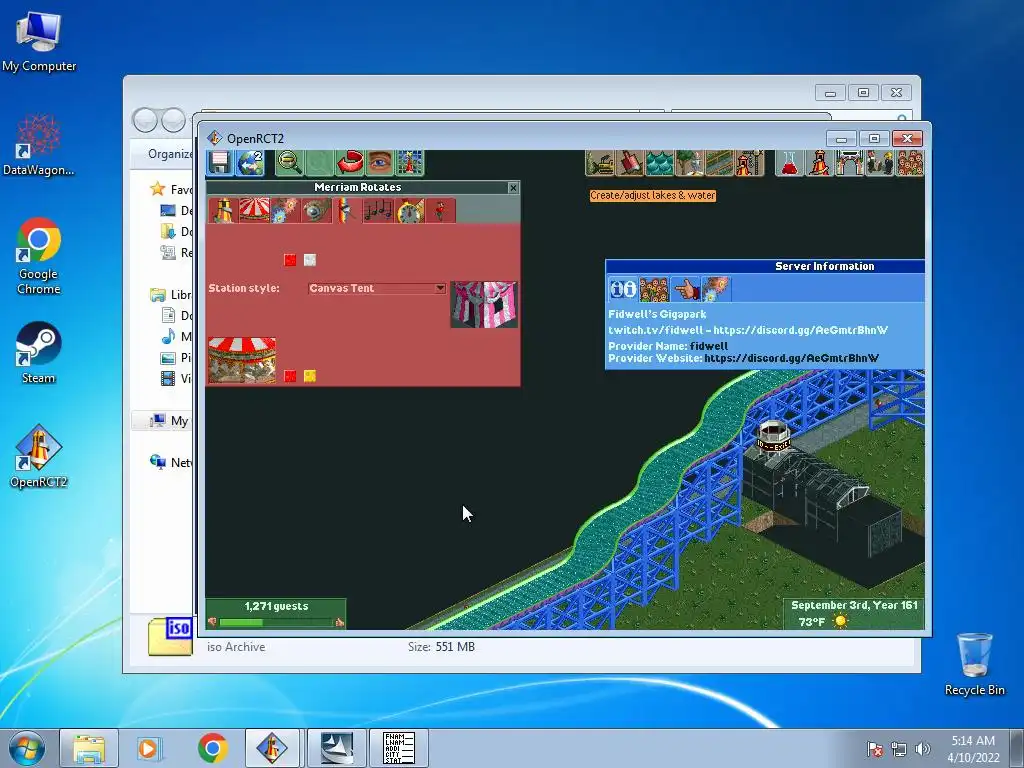Switch to ride main view tab
This screenshot has height=768, width=1024.
point(223,210)
